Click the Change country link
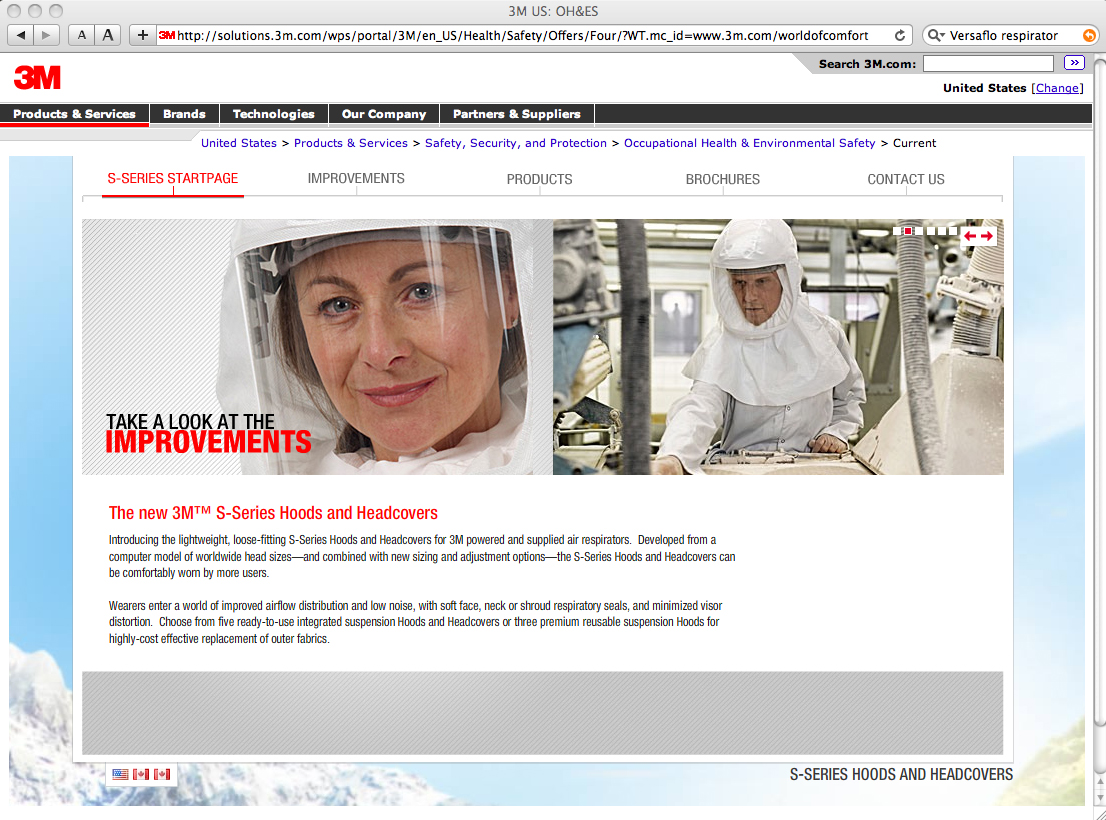This screenshot has height=820, width=1106. 1057,88
